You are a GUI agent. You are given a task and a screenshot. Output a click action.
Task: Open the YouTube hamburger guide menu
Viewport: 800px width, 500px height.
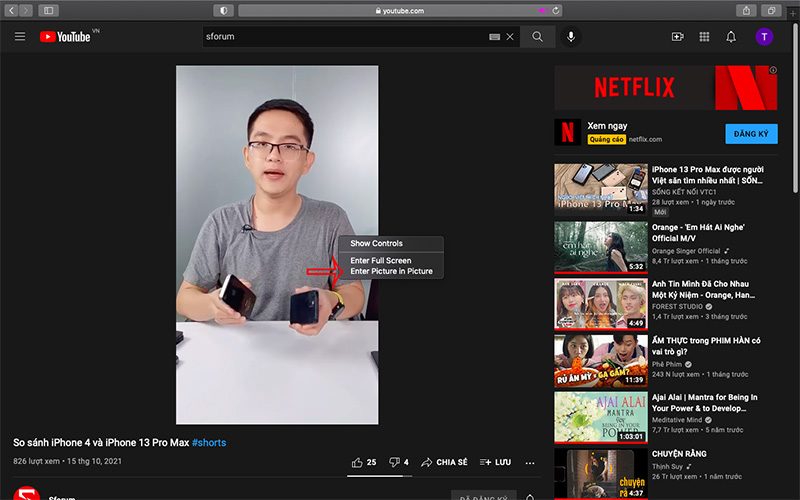[x=20, y=37]
